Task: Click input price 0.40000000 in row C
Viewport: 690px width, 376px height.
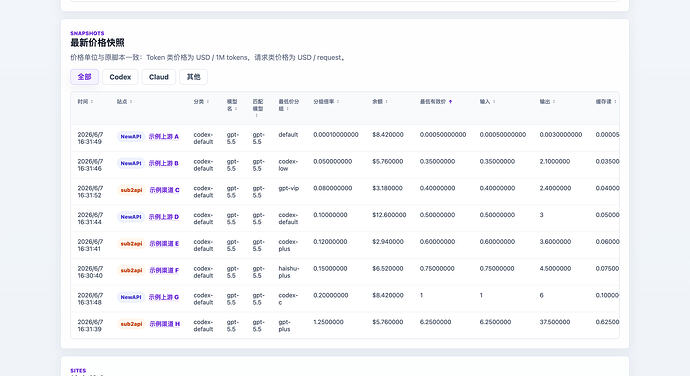Action: coord(497,188)
